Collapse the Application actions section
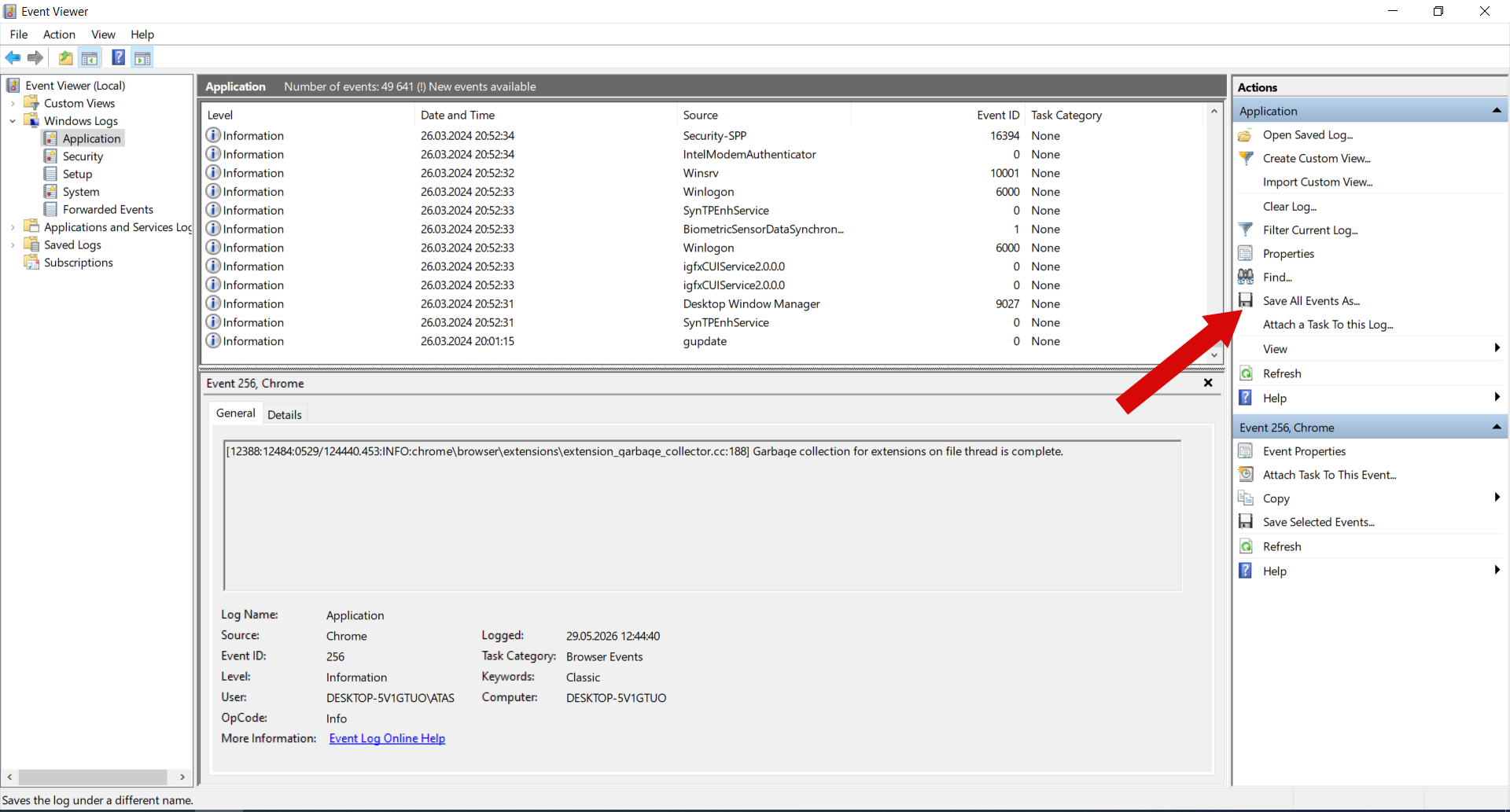The width and height of the screenshot is (1510, 812). coord(1497,111)
